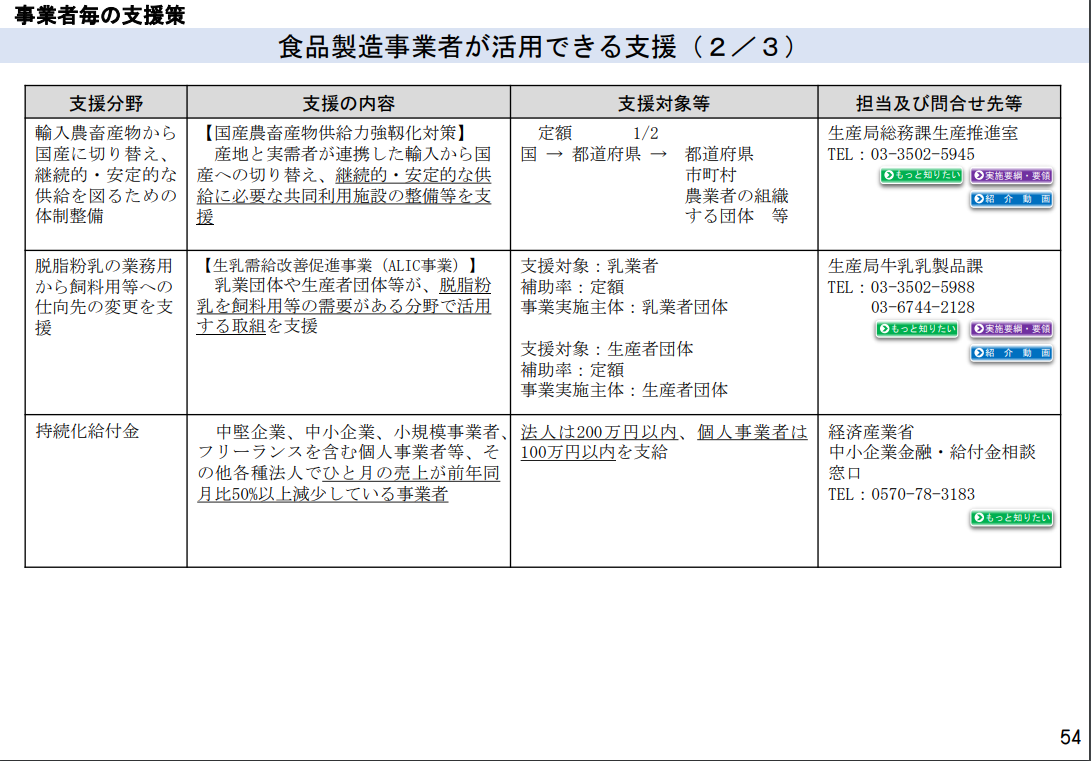1091x761 pixels.
Task: Click the 担当及び問合せ先等 column header
Action: tap(939, 103)
